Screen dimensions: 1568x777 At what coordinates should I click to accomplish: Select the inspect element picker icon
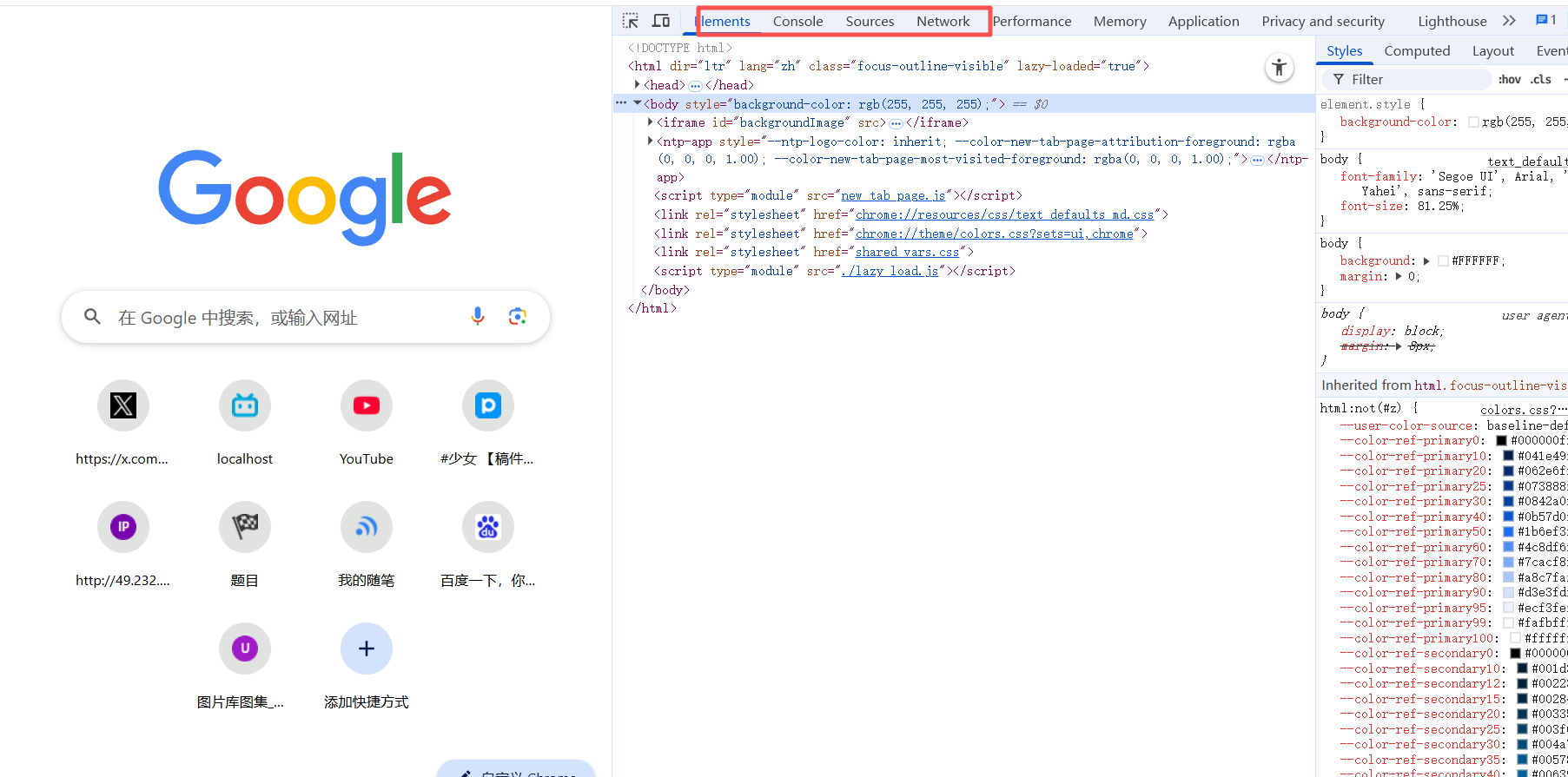tap(631, 21)
